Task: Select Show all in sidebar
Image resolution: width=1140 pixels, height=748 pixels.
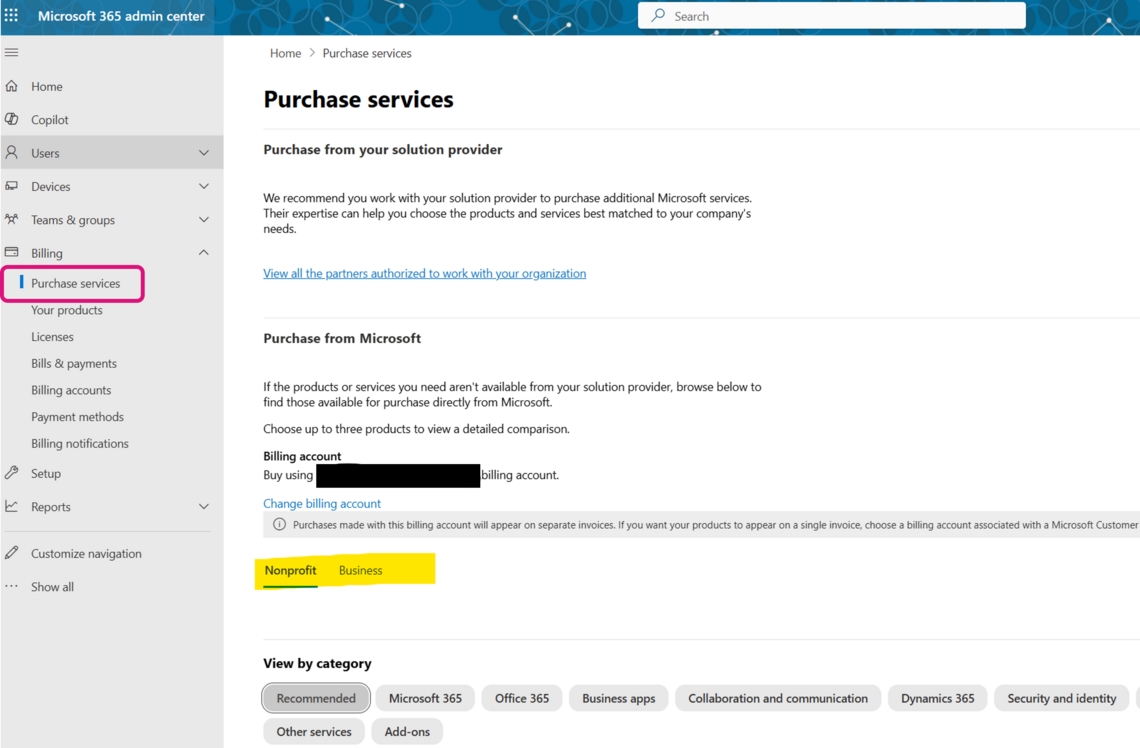Action: coord(52,587)
